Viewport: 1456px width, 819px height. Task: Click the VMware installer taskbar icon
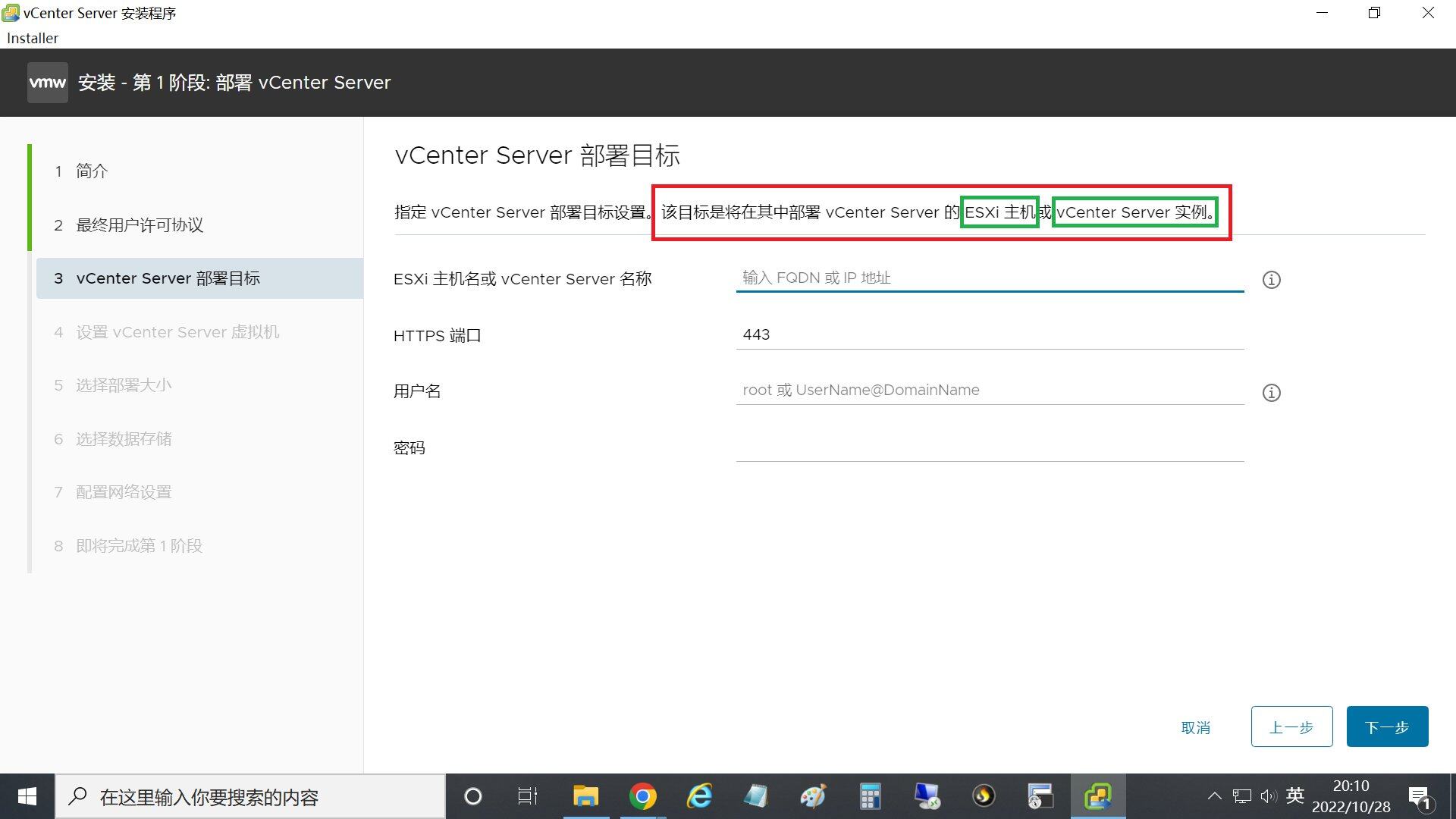pos(1097,796)
